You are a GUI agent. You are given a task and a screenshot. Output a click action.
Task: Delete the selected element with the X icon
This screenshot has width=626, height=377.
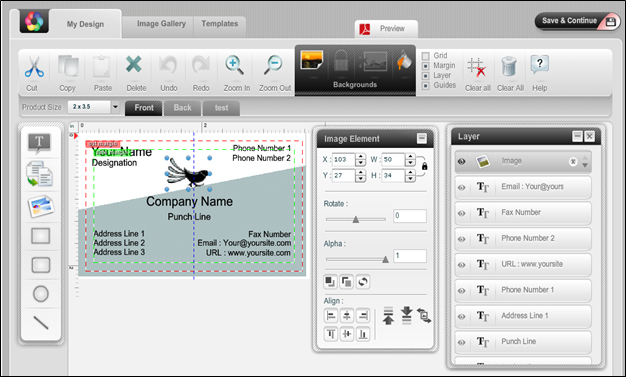click(x=134, y=64)
